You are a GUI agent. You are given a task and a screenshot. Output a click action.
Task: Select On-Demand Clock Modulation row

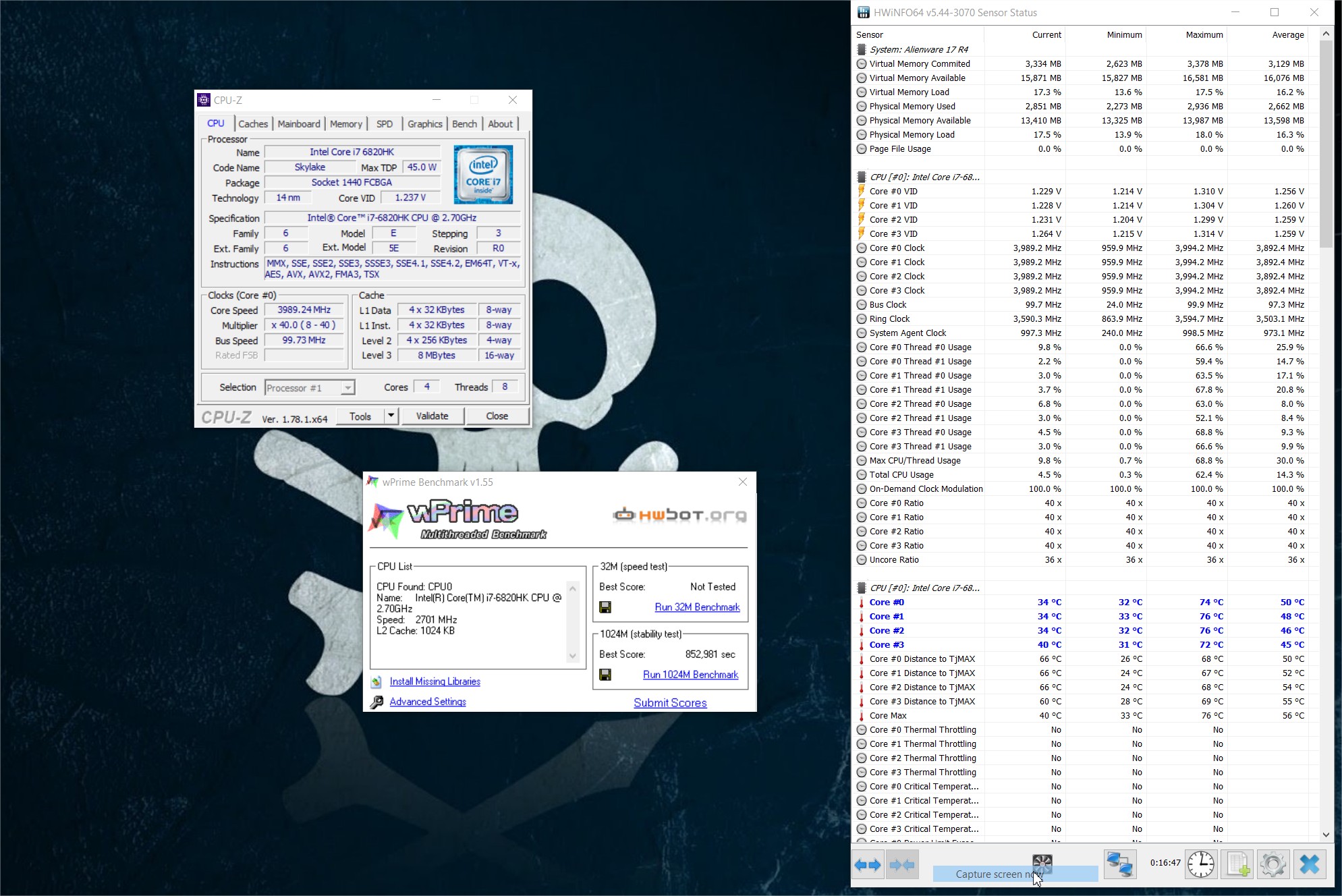1082,489
